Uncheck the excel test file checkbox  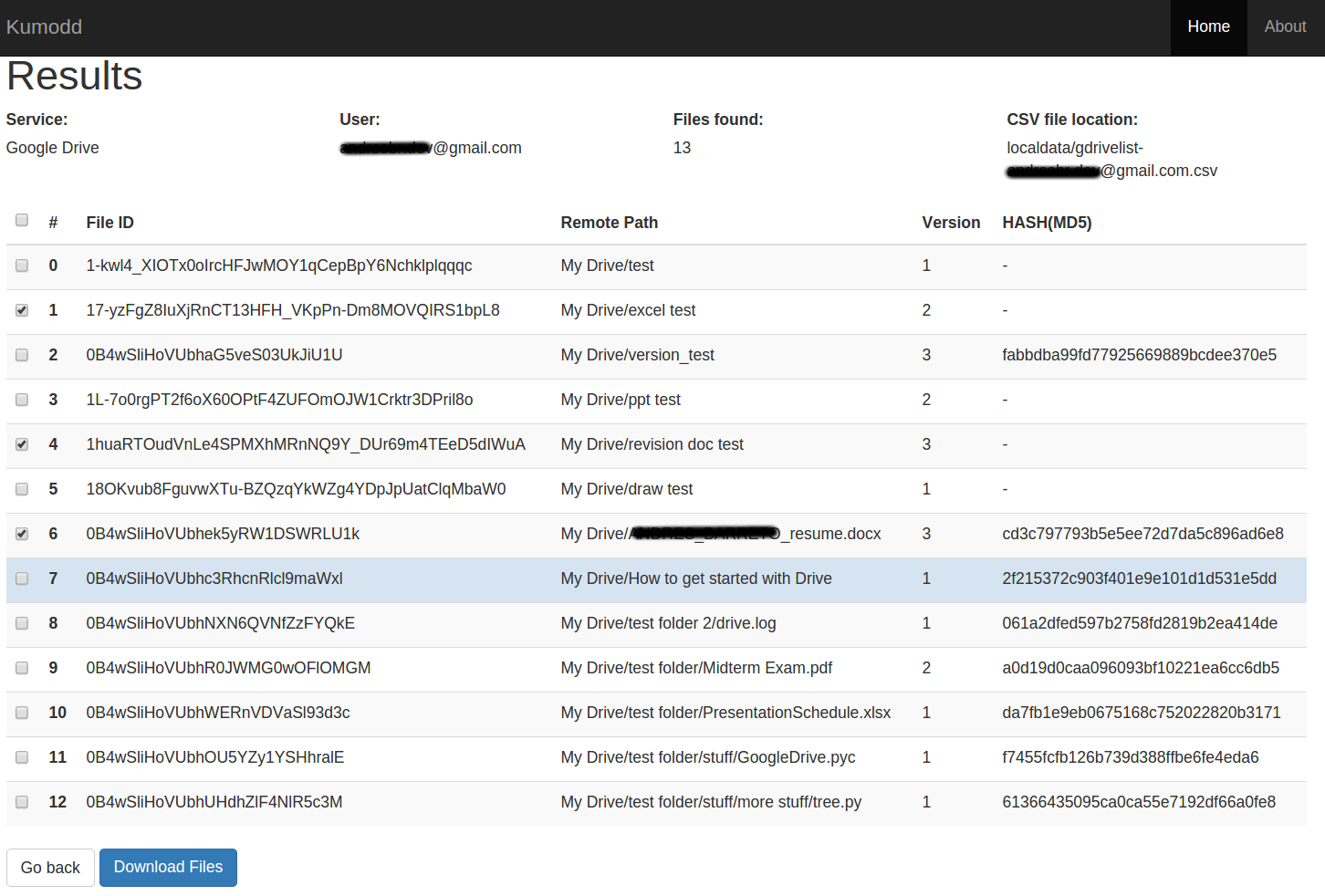coord(22,310)
